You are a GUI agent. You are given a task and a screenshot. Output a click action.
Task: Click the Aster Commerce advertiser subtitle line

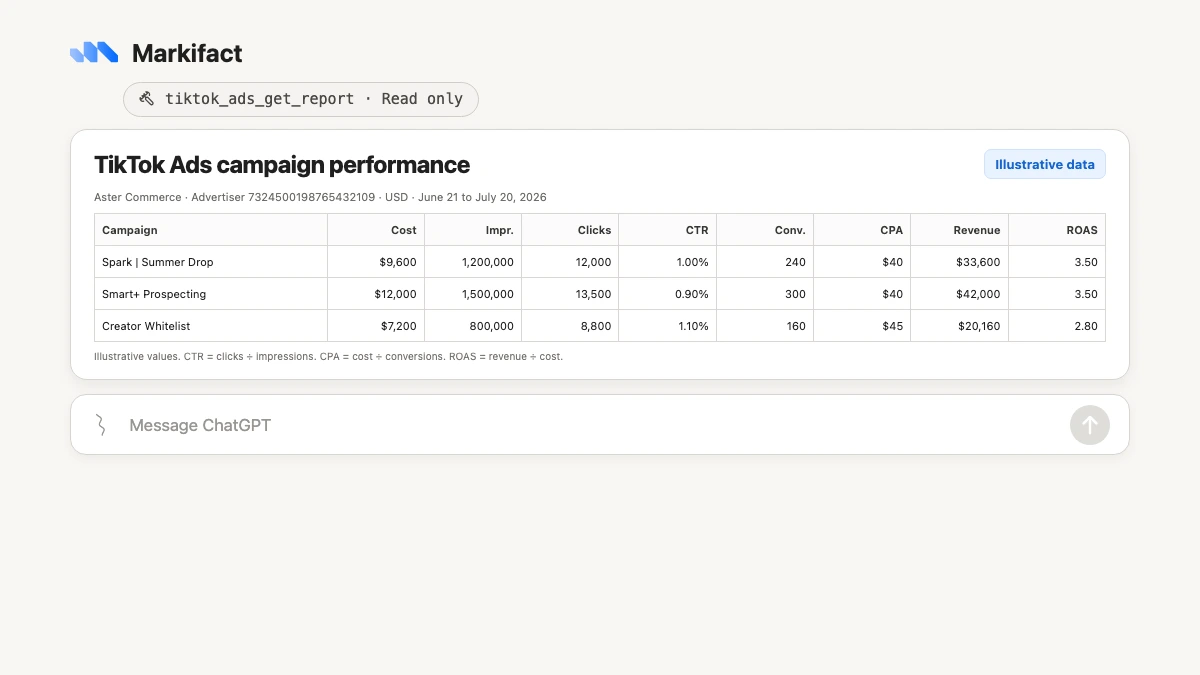(320, 197)
